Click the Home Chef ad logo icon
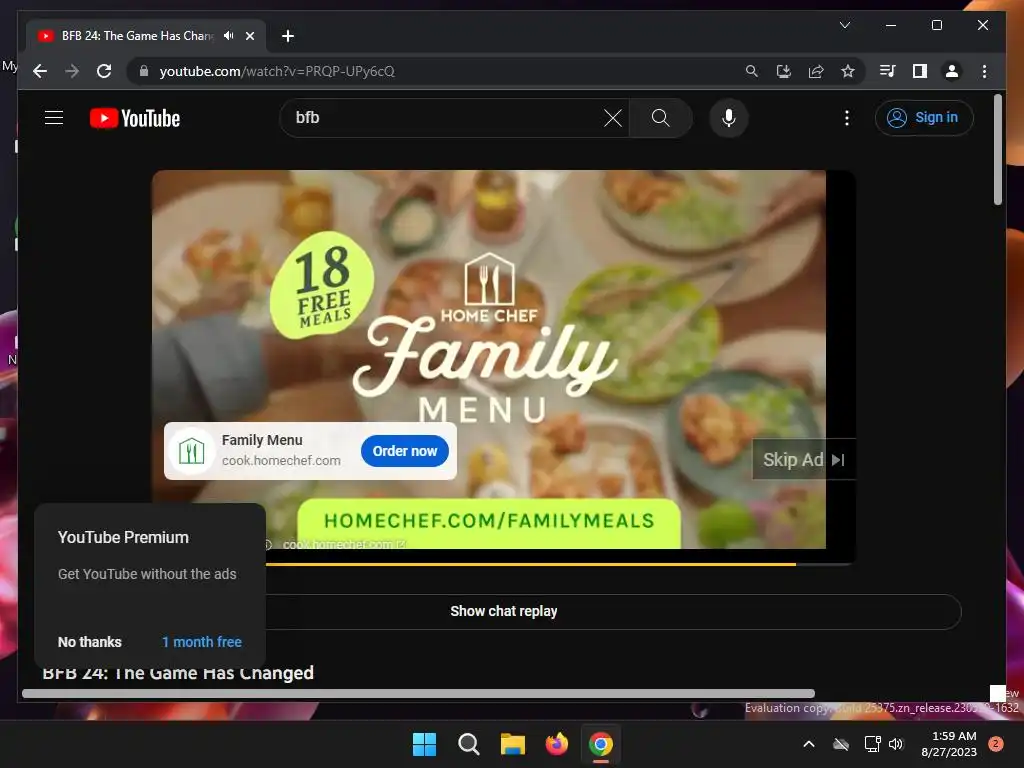Viewport: 1024px width, 768px height. point(191,451)
